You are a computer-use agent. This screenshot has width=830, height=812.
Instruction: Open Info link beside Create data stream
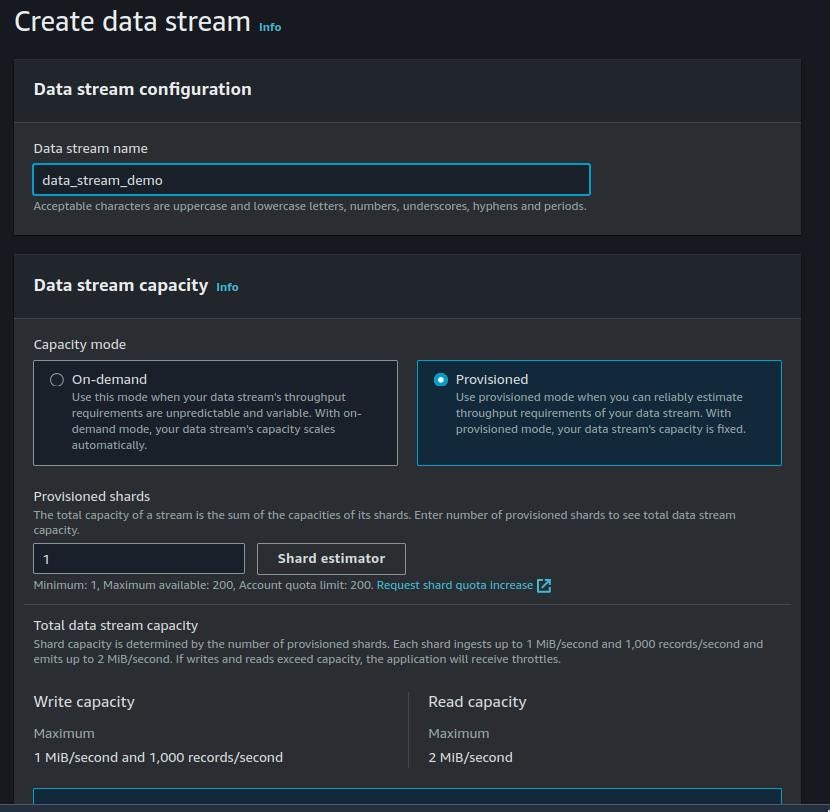[270, 27]
